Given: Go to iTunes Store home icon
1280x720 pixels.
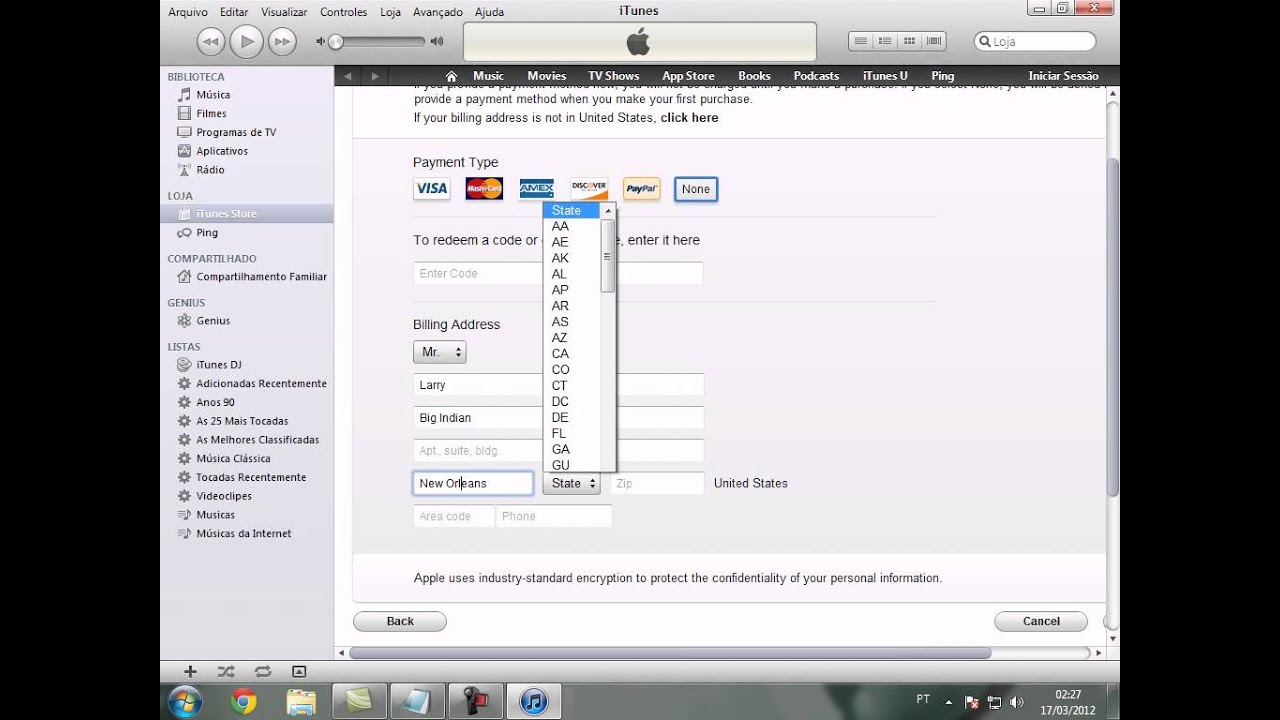Looking at the screenshot, I should click(451, 76).
